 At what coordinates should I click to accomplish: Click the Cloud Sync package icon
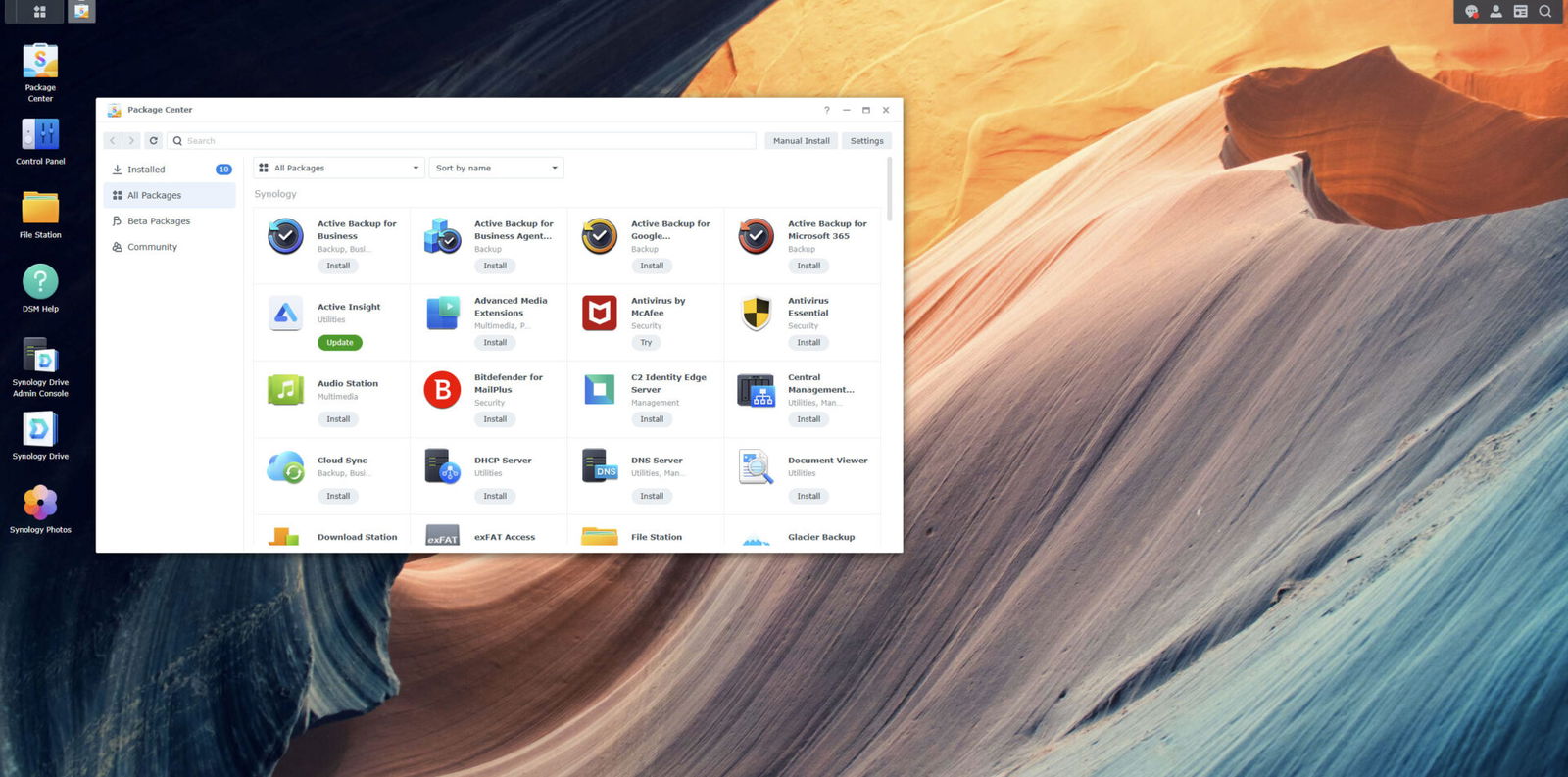coord(285,467)
